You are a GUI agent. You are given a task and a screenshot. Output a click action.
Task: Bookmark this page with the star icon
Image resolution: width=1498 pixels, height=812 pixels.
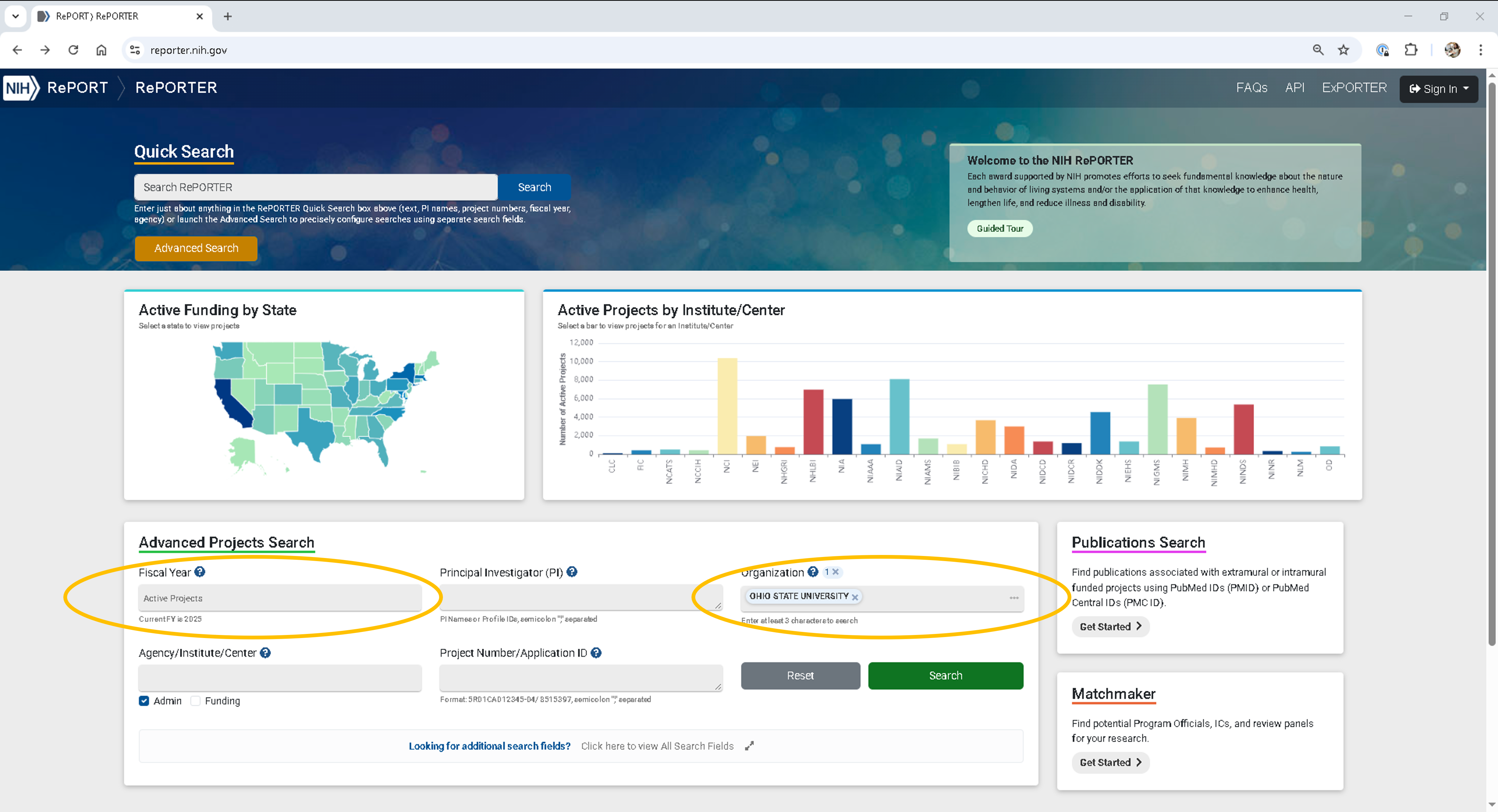click(x=1343, y=50)
